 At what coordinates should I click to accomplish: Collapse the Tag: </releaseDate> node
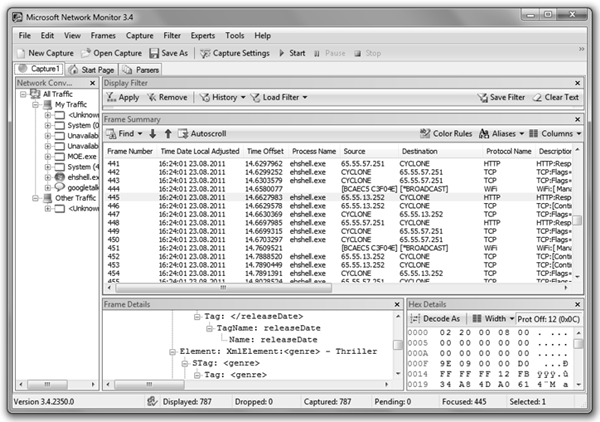pos(197,317)
